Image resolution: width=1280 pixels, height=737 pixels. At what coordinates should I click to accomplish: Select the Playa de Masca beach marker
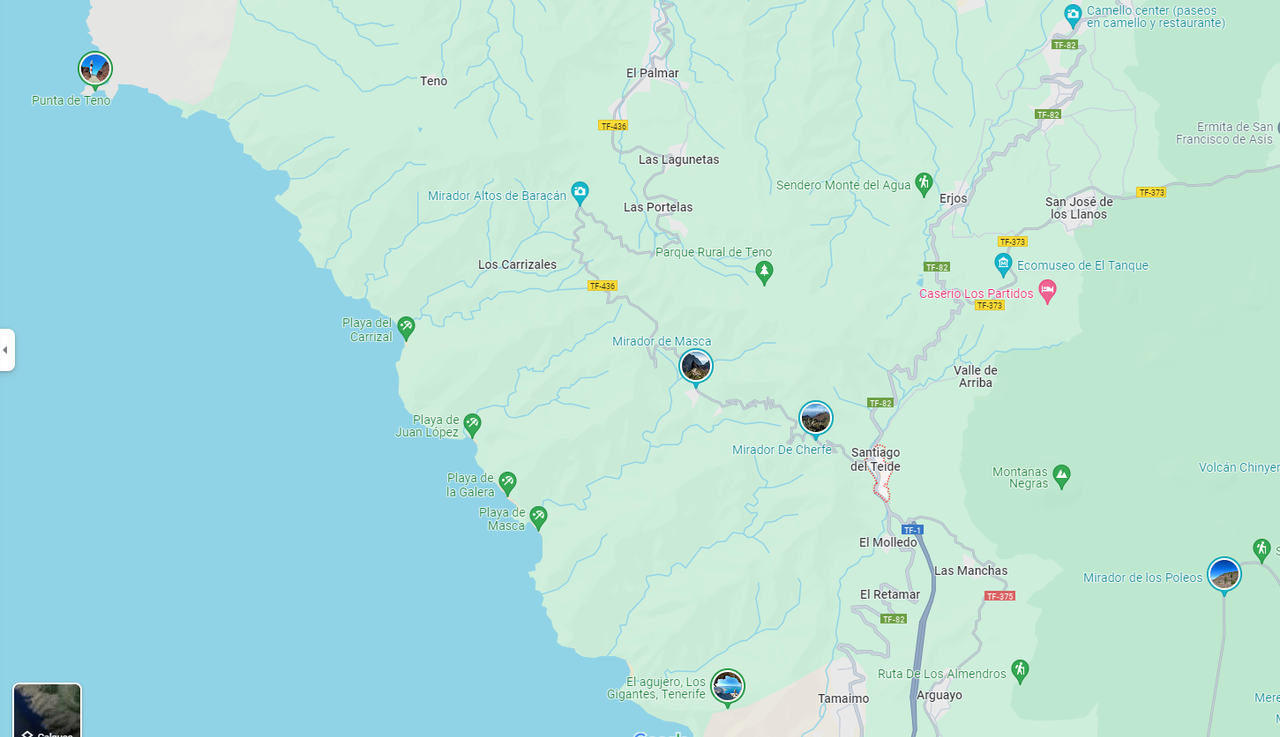coord(538,517)
